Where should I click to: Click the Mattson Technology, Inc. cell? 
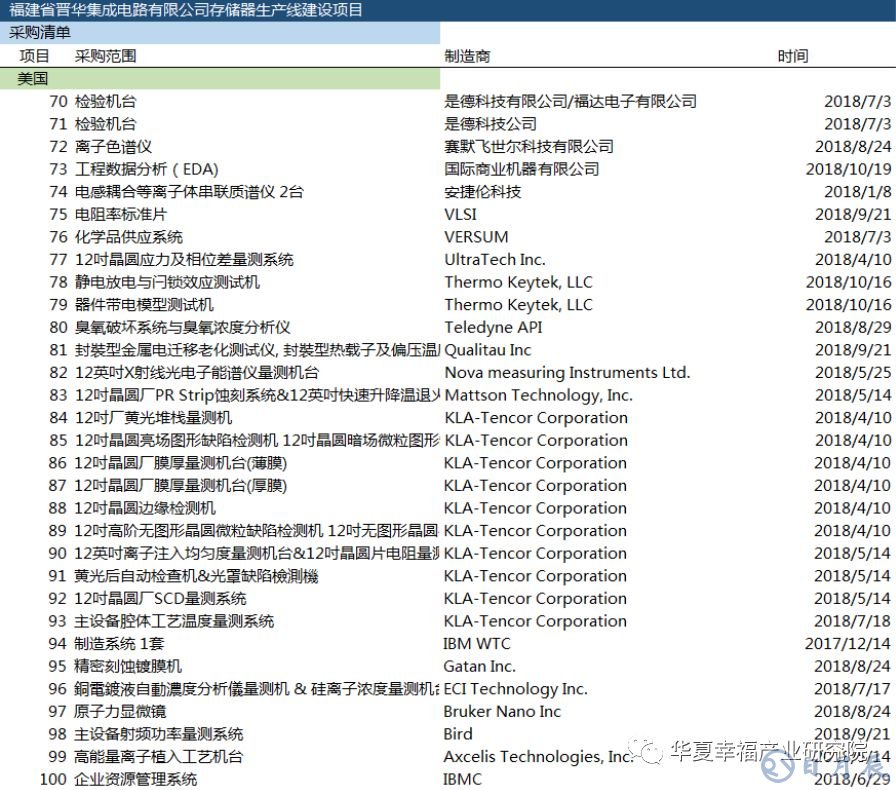(538, 395)
